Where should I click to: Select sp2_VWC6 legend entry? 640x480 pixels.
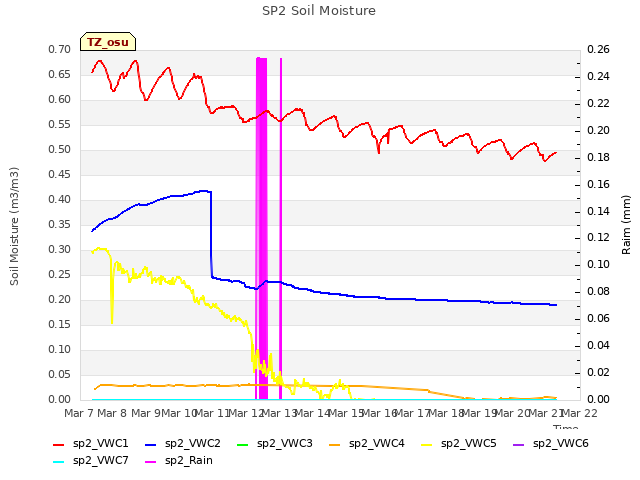(x=551, y=444)
